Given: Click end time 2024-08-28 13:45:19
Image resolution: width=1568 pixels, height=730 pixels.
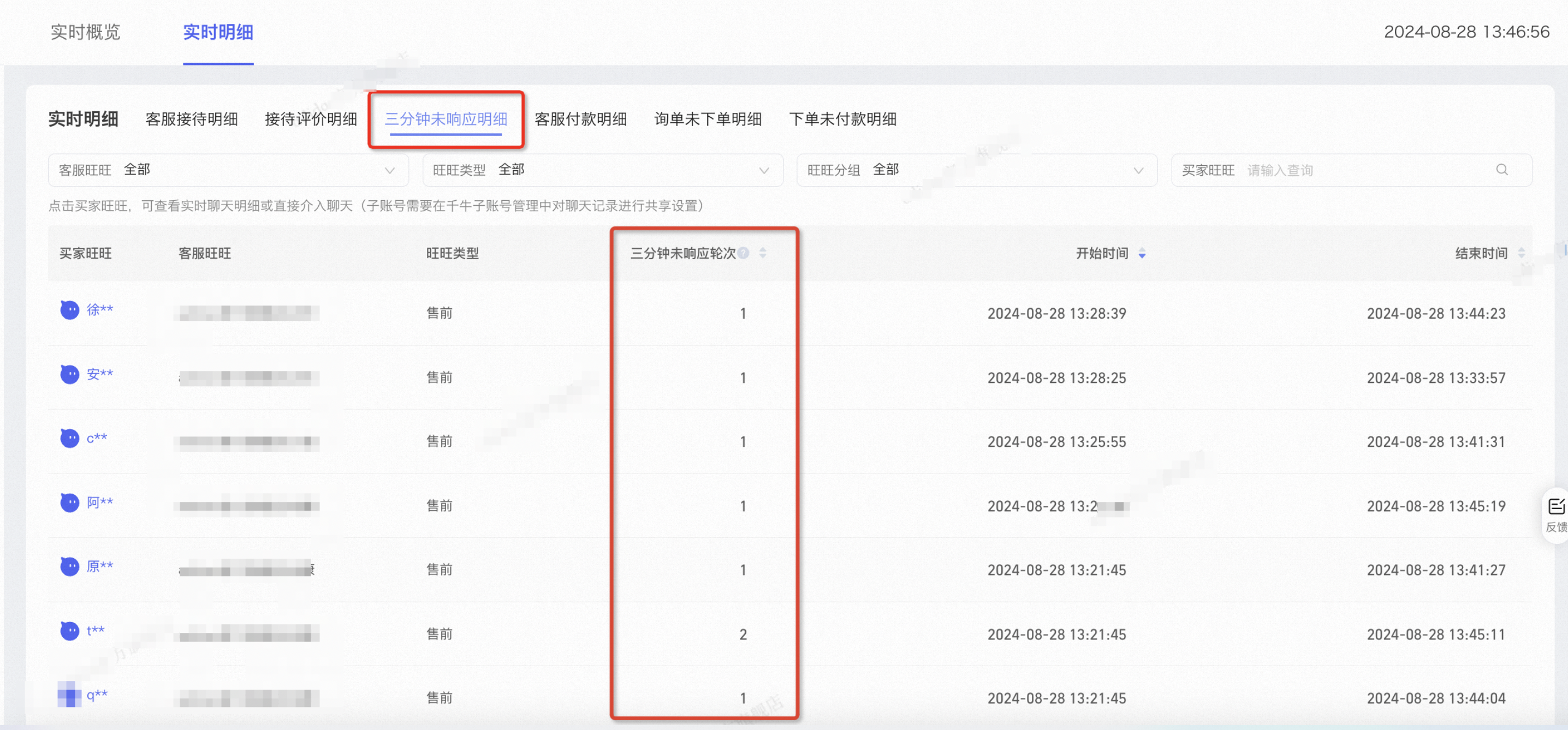Looking at the screenshot, I should pos(1436,506).
